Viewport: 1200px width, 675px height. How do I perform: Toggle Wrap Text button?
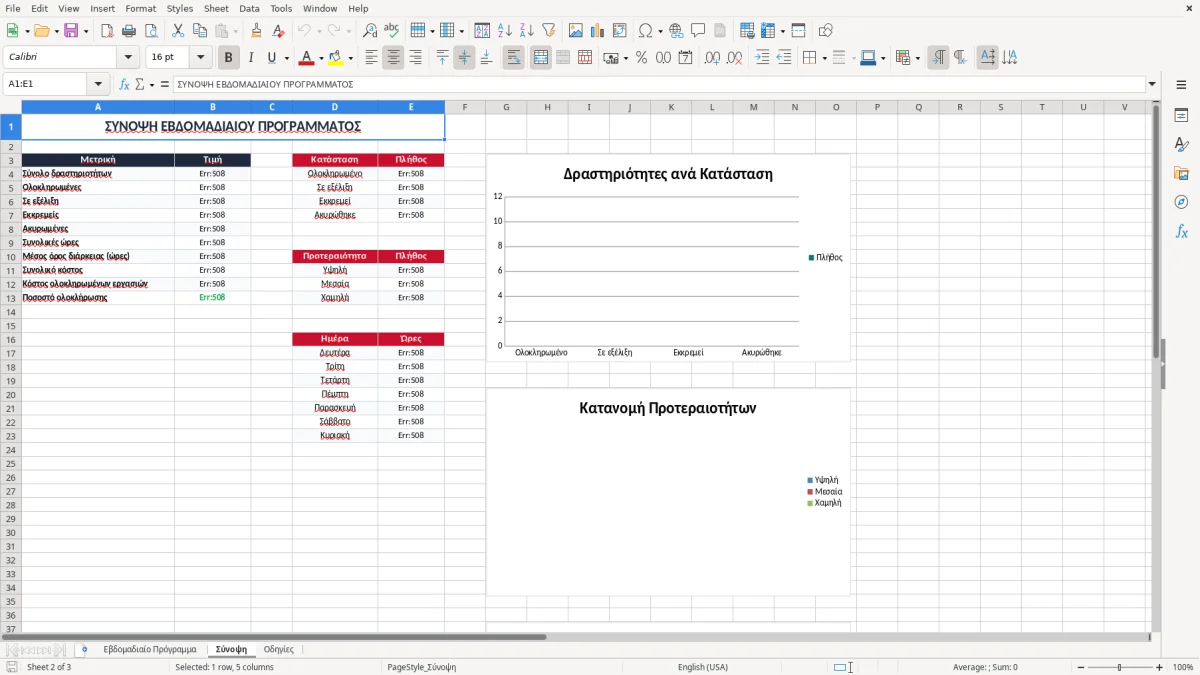[514, 58]
